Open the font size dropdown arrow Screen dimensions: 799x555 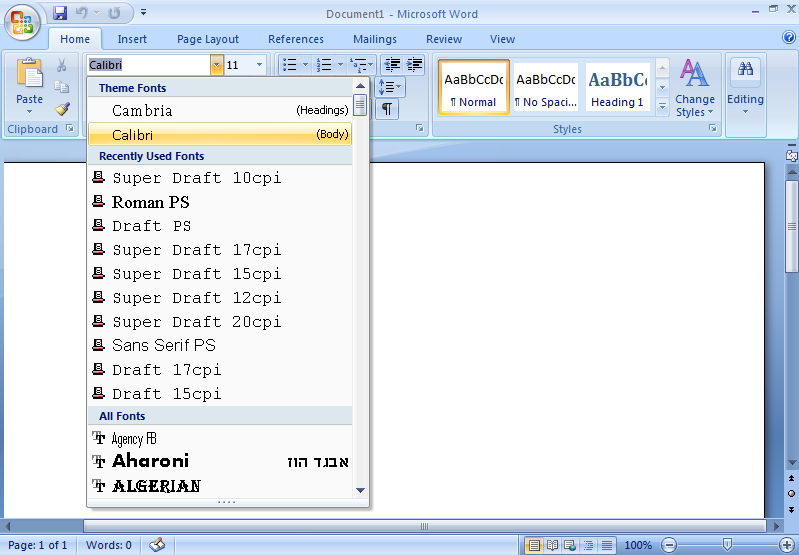(259, 65)
